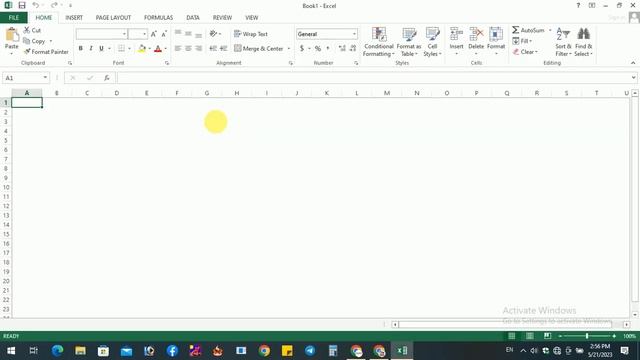Toggle Underline formatting
Viewport: 640px width, 360px height.
click(101, 49)
